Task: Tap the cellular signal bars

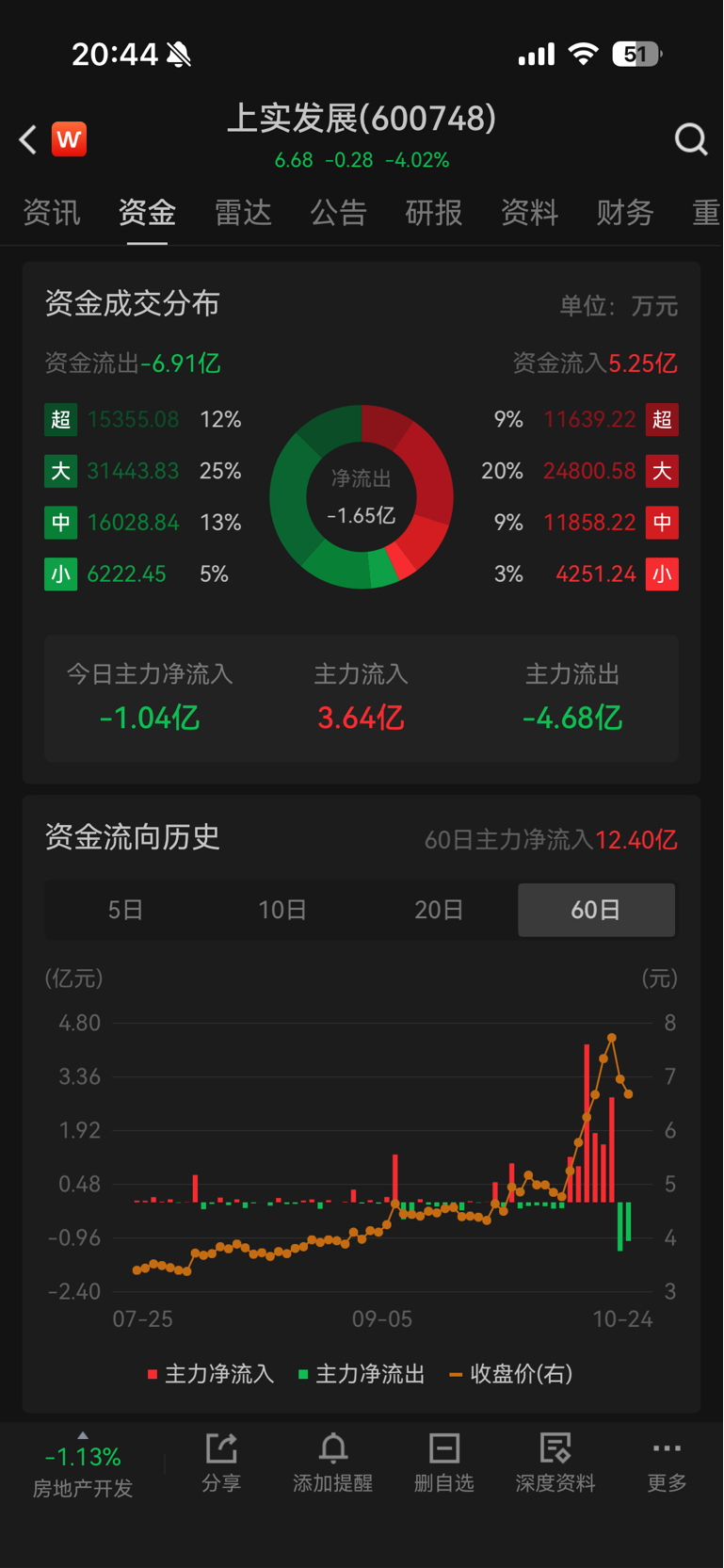Action: point(537,56)
